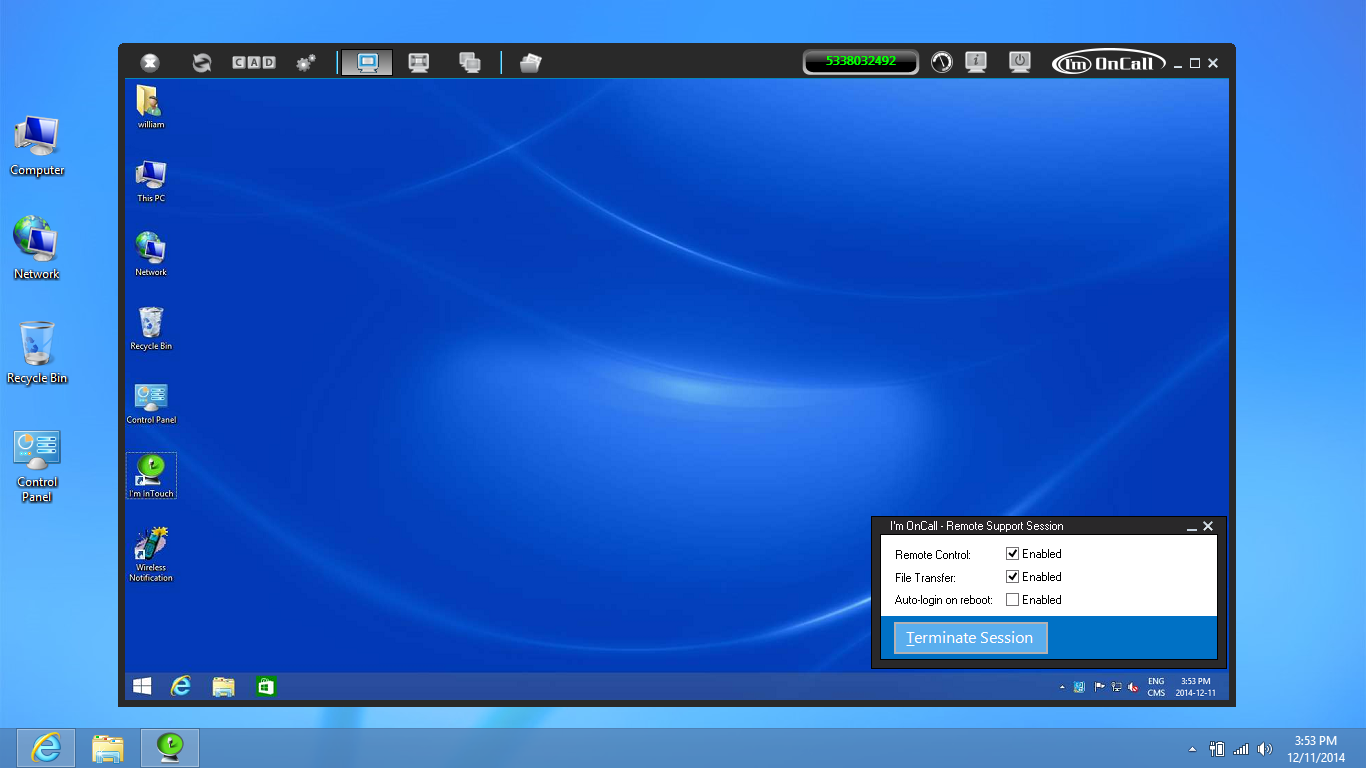The height and width of the screenshot is (768, 1366).
Task: Close the Remote Support Session dialog
Action: tap(1207, 526)
